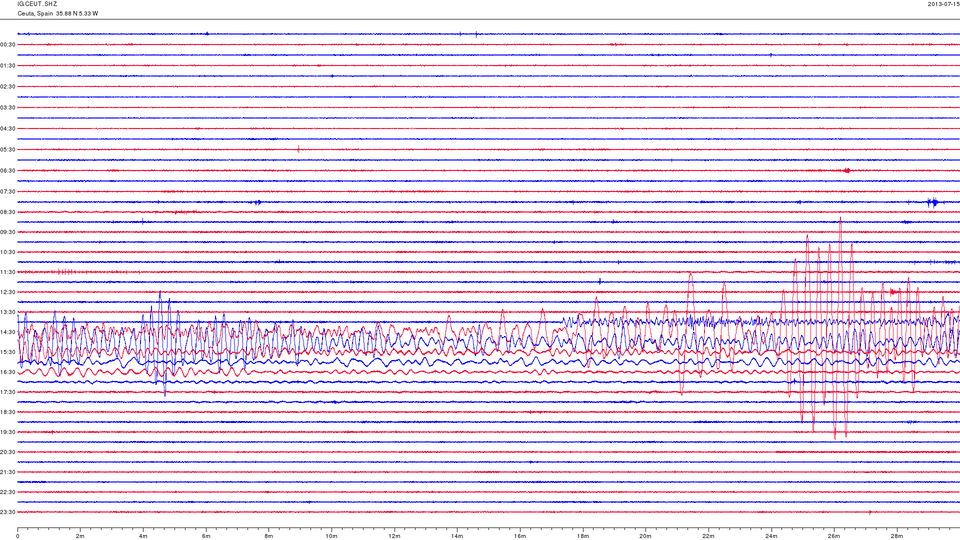Click the red burst on the 06:30 trace
This screenshot has width=960, height=540.
tap(847, 171)
